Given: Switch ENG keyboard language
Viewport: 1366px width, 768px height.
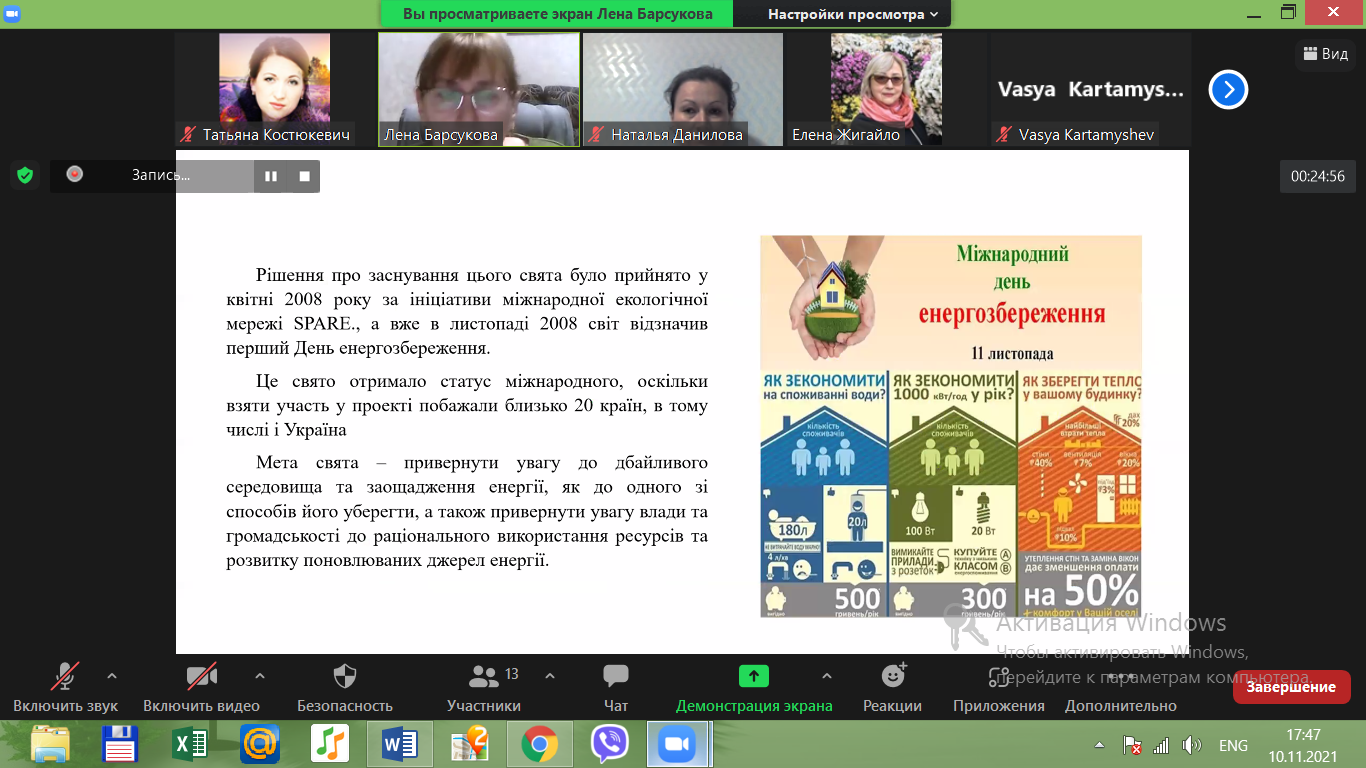Looking at the screenshot, I should click(1233, 746).
